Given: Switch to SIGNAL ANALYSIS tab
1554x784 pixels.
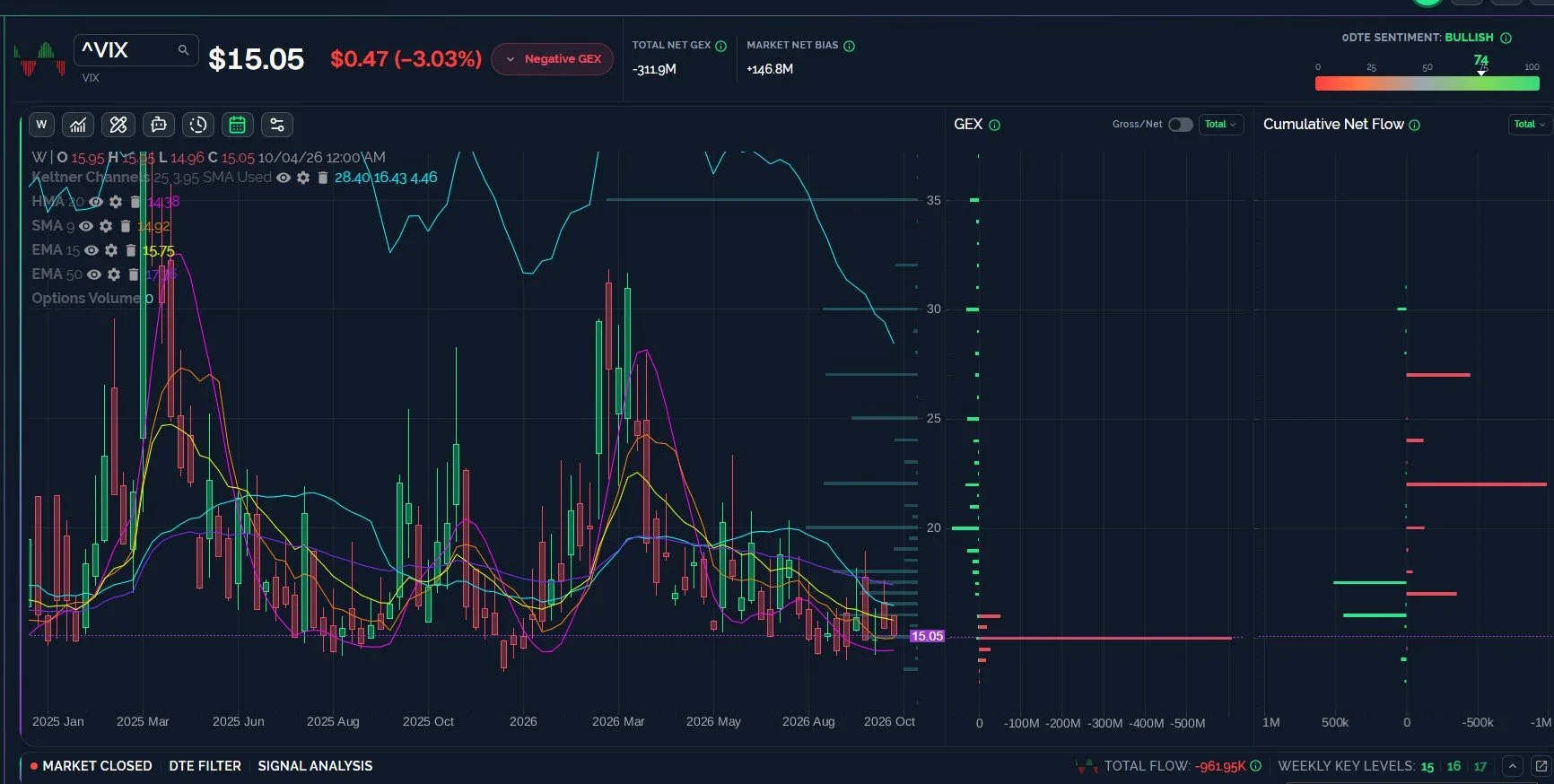Looking at the screenshot, I should [315, 766].
